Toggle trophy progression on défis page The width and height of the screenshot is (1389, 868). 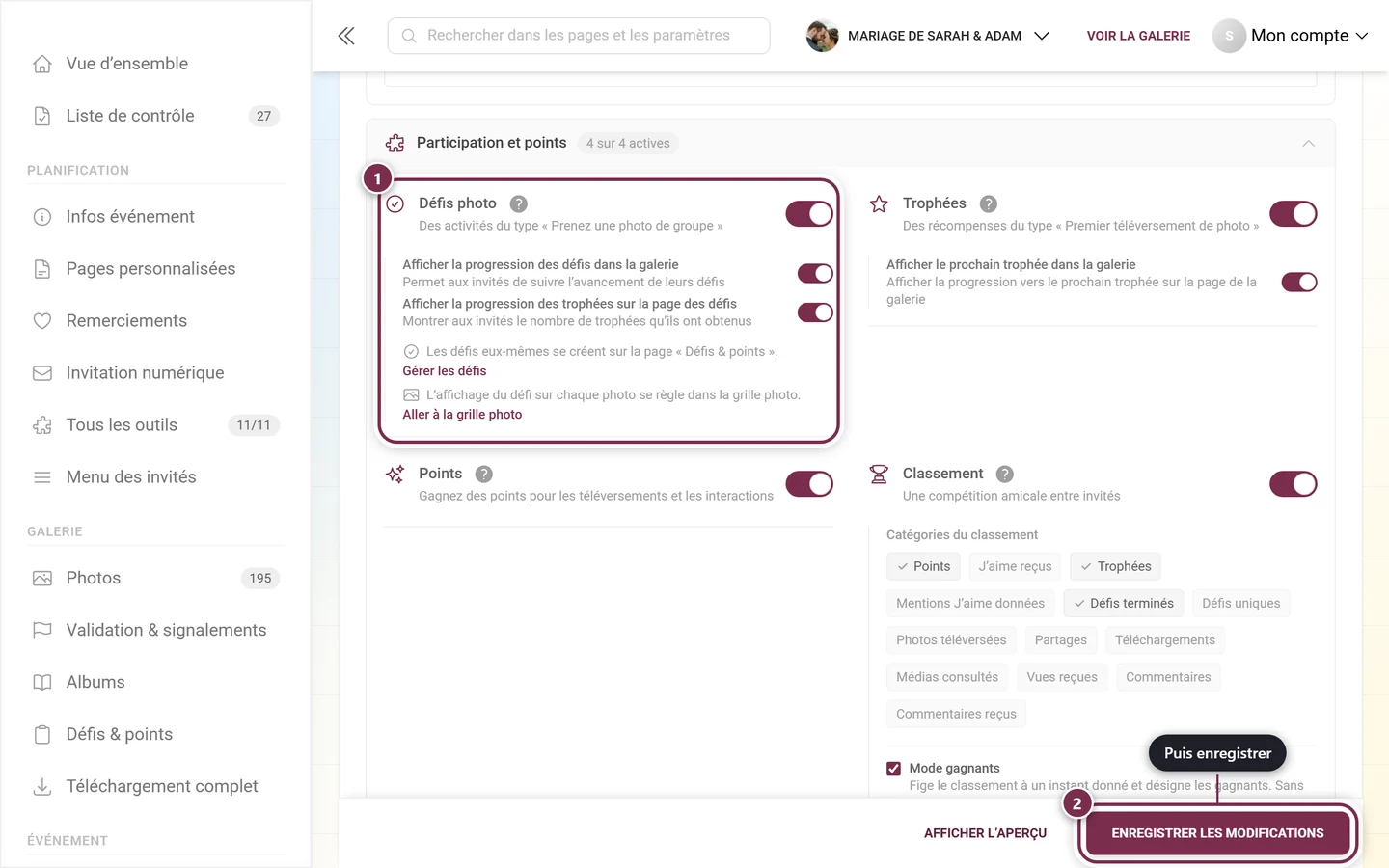pos(815,312)
